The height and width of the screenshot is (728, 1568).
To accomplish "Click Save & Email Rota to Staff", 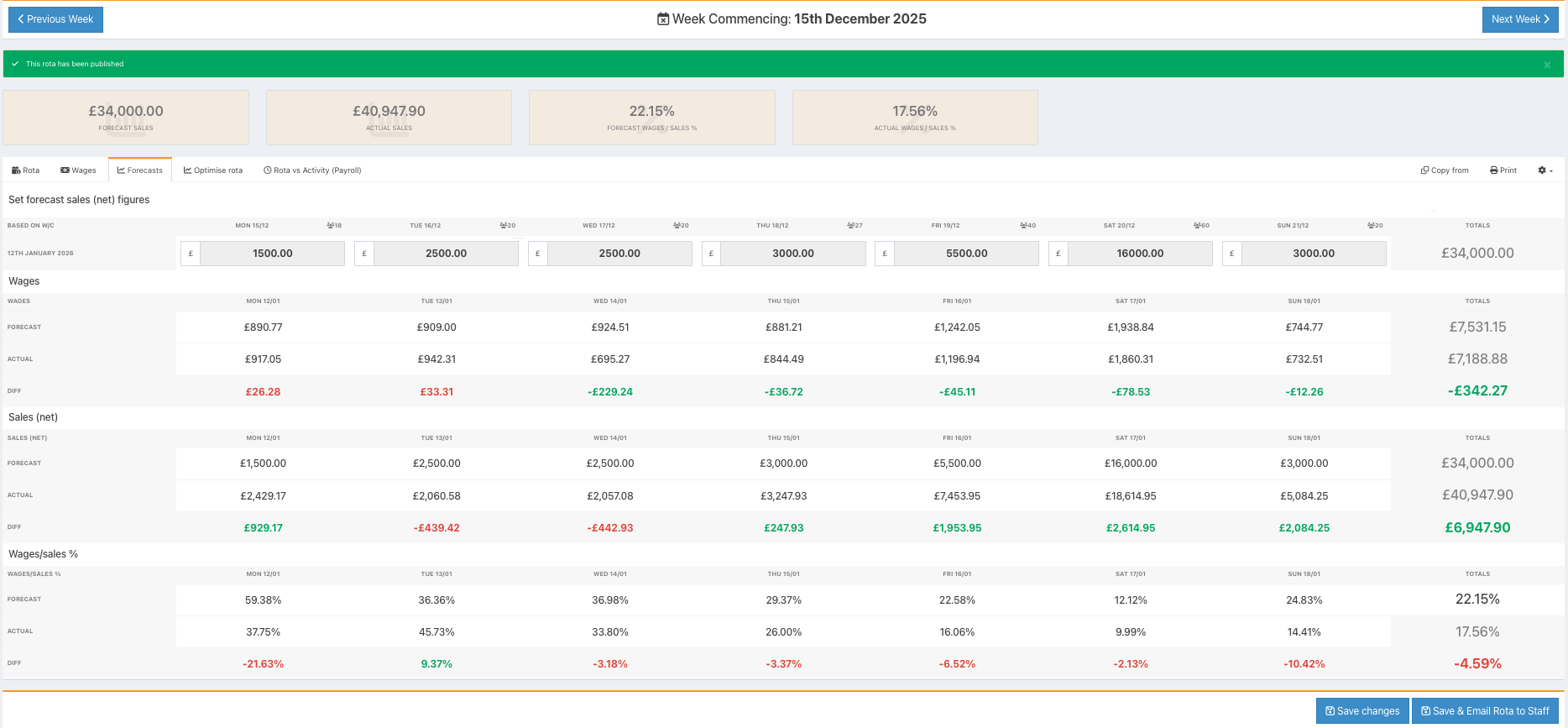I will [x=1485, y=711].
